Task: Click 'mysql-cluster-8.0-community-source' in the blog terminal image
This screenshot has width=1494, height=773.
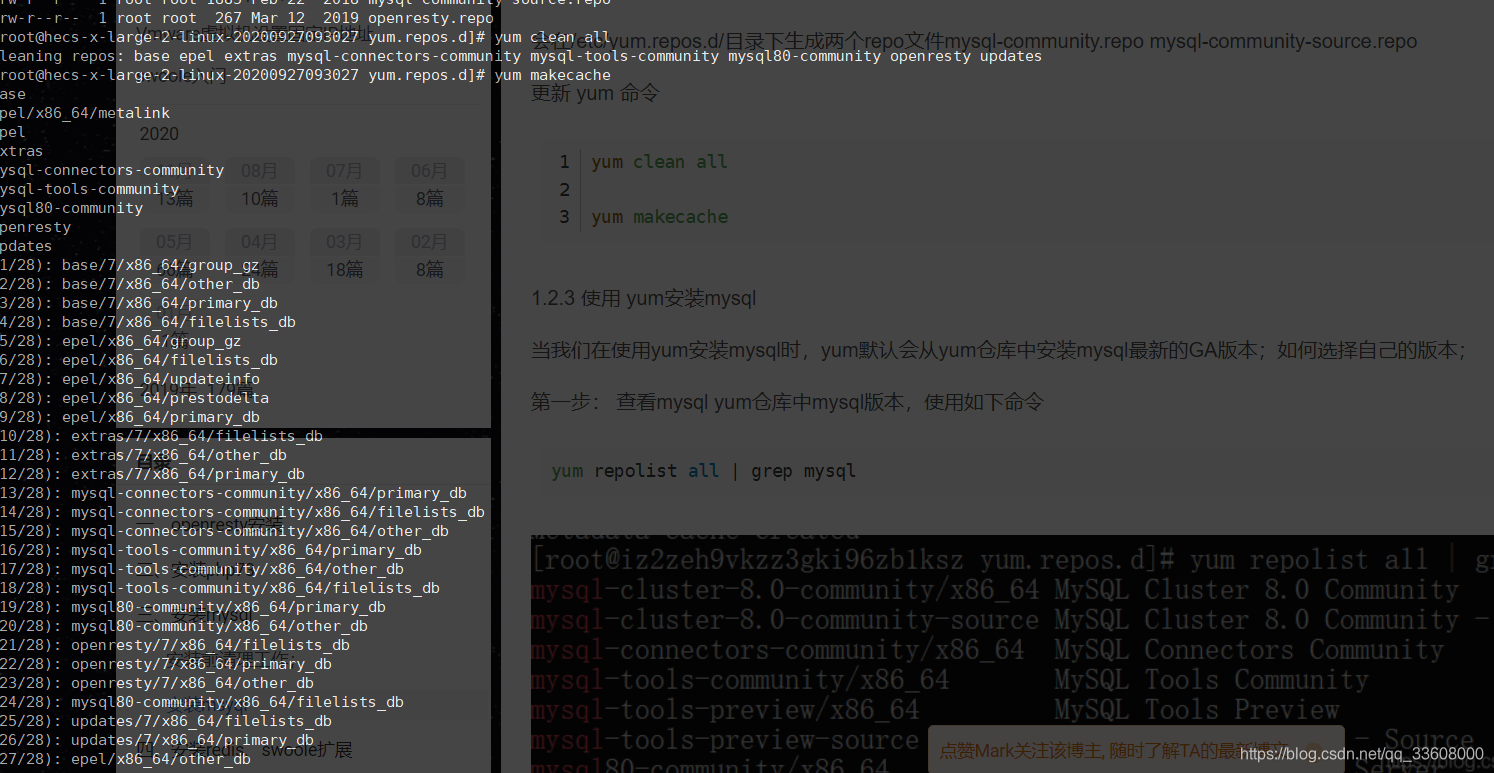Action: [785, 620]
